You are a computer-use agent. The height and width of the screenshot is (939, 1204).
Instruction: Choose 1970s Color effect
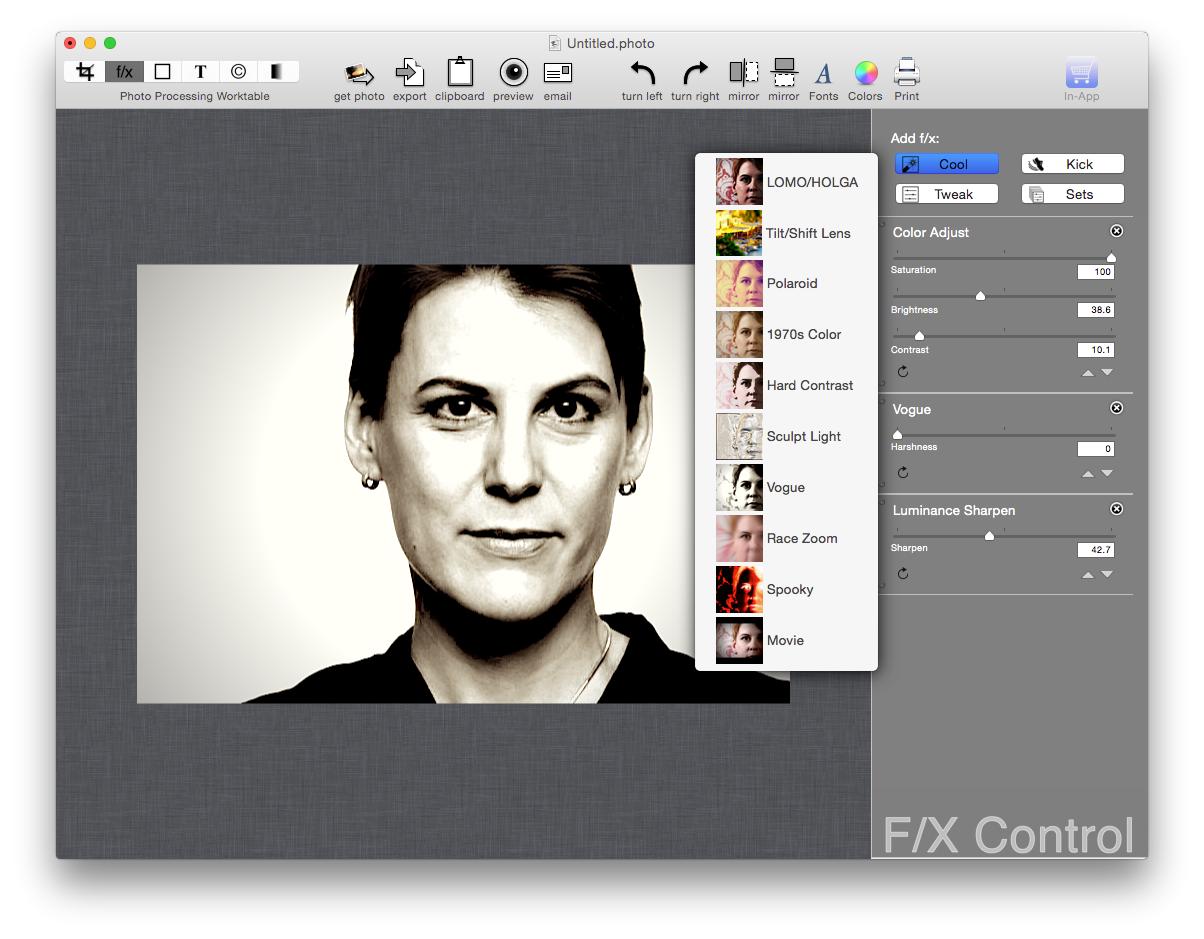point(787,334)
